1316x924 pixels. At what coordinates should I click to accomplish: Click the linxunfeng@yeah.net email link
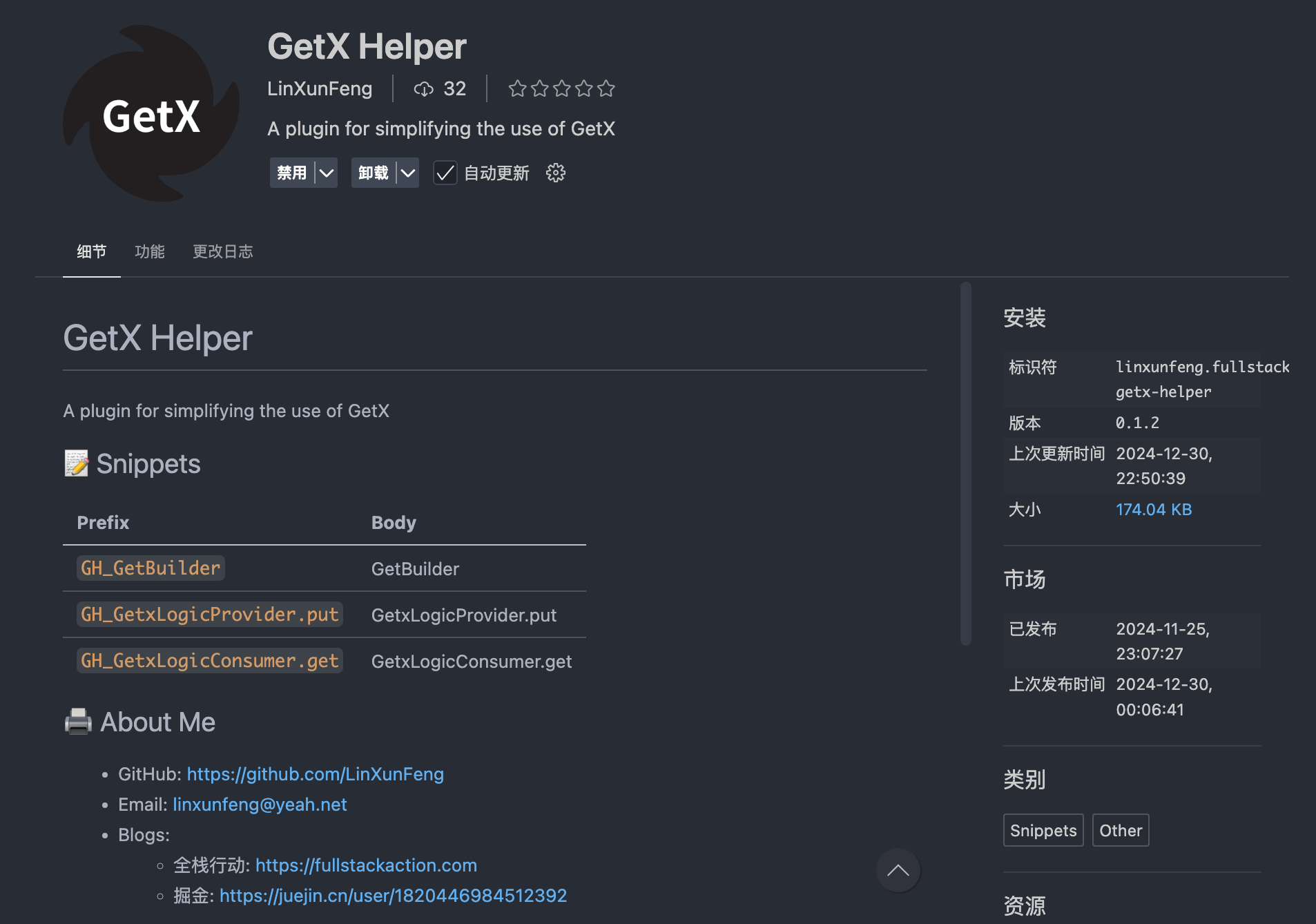point(260,805)
